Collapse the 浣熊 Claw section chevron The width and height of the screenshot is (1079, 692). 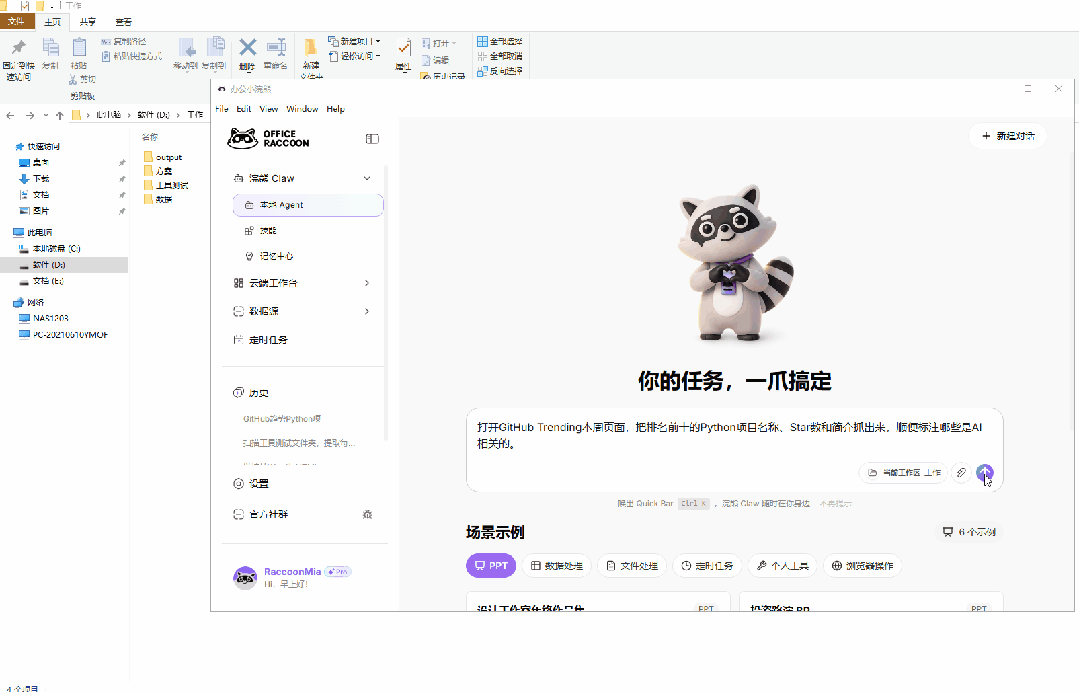coord(367,178)
